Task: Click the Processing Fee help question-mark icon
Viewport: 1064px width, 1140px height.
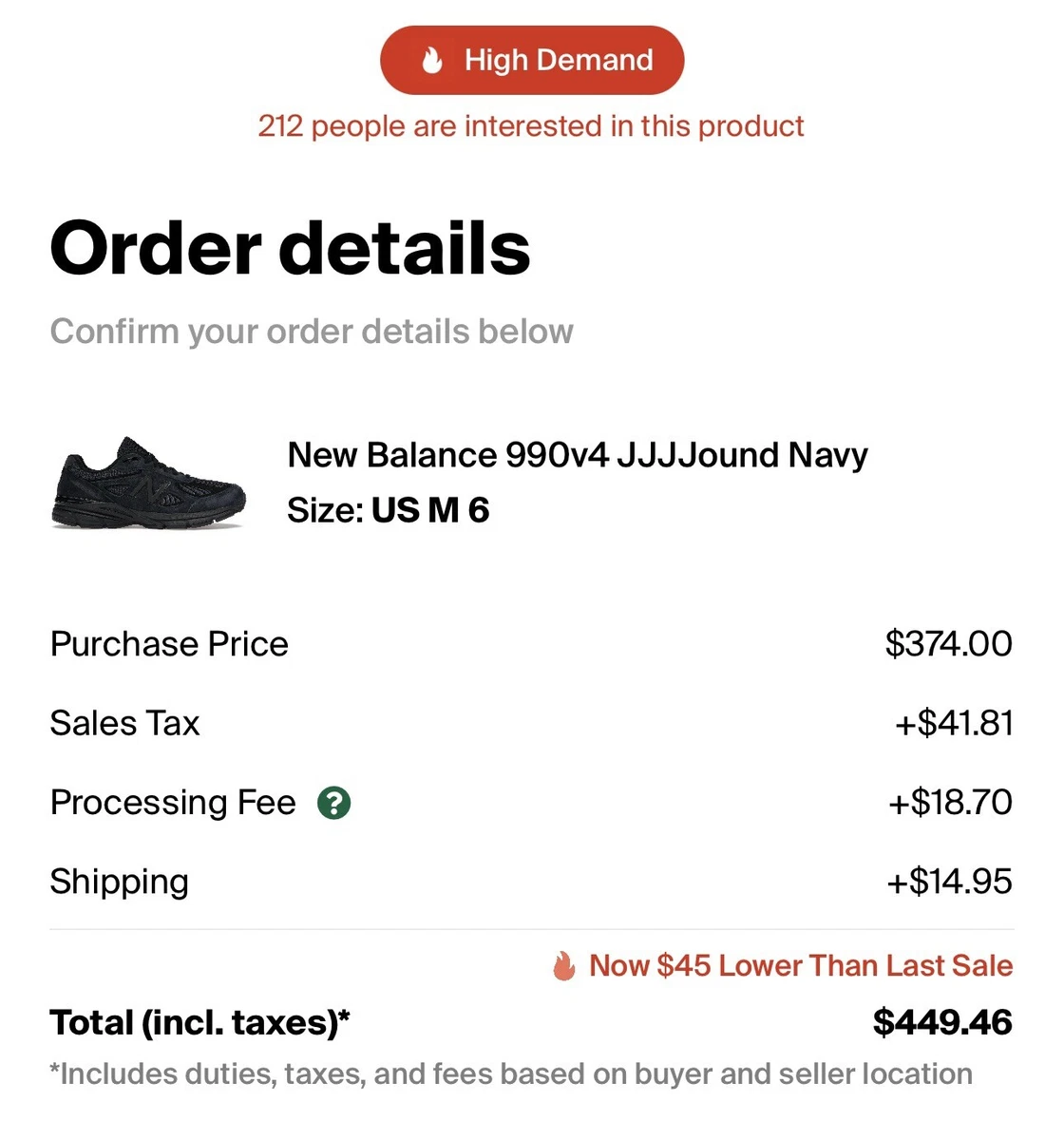Action: point(333,804)
